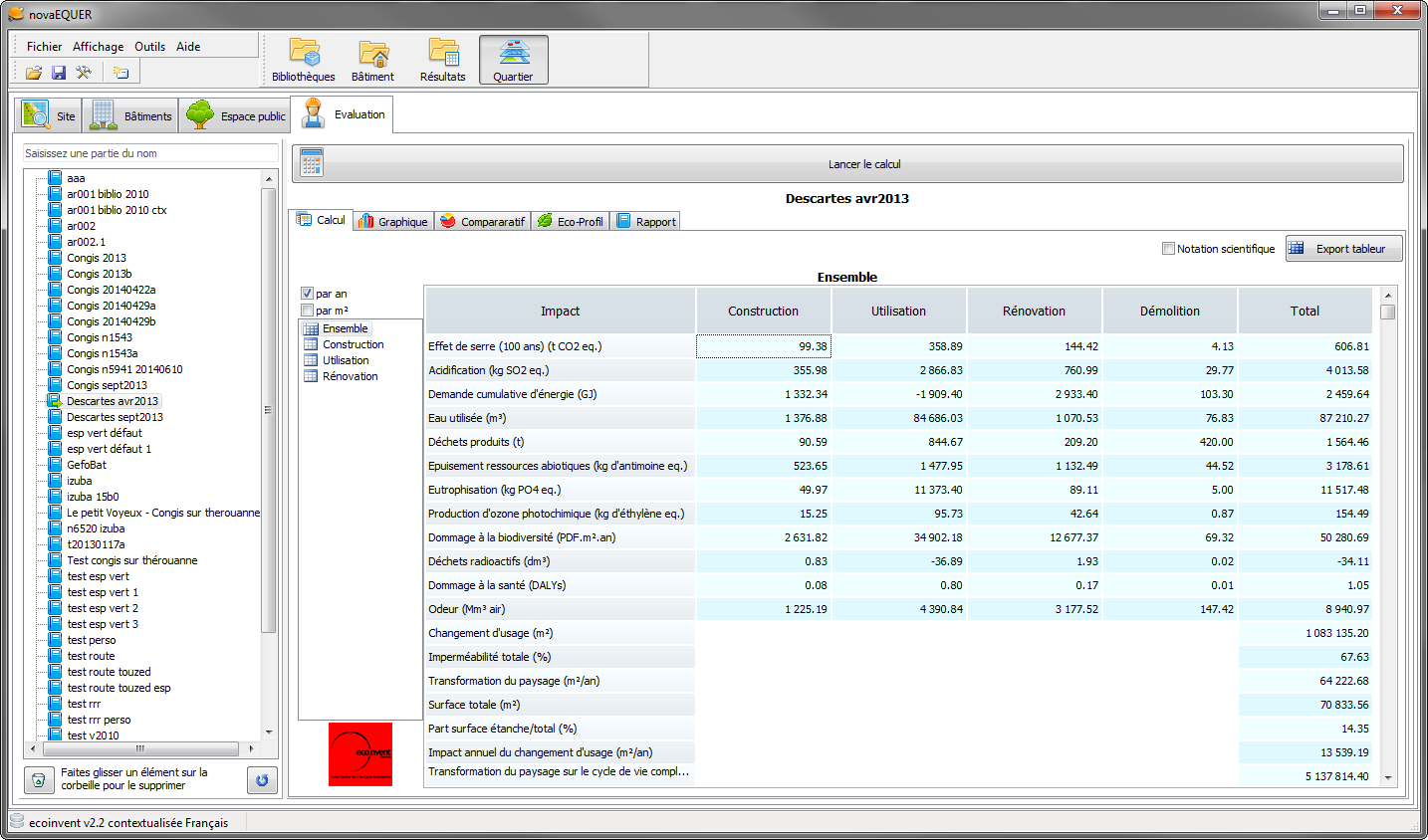Click the 'Démolition' column header

click(x=1170, y=311)
